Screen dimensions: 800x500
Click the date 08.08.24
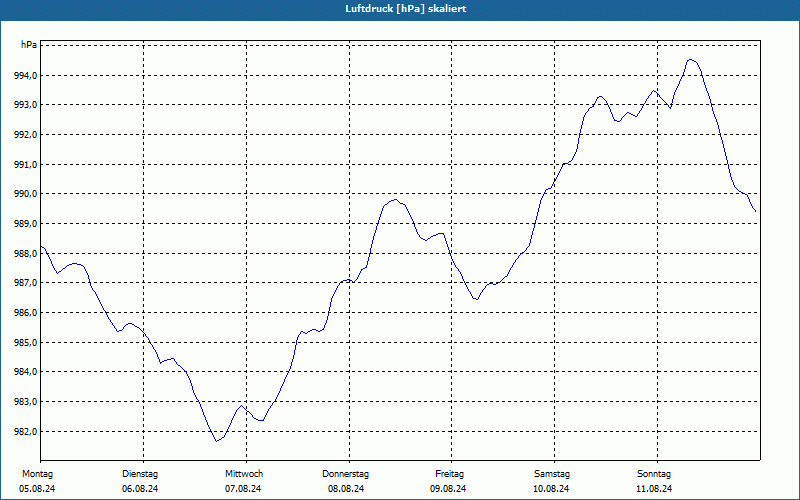pyautogui.click(x=346, y=489)
